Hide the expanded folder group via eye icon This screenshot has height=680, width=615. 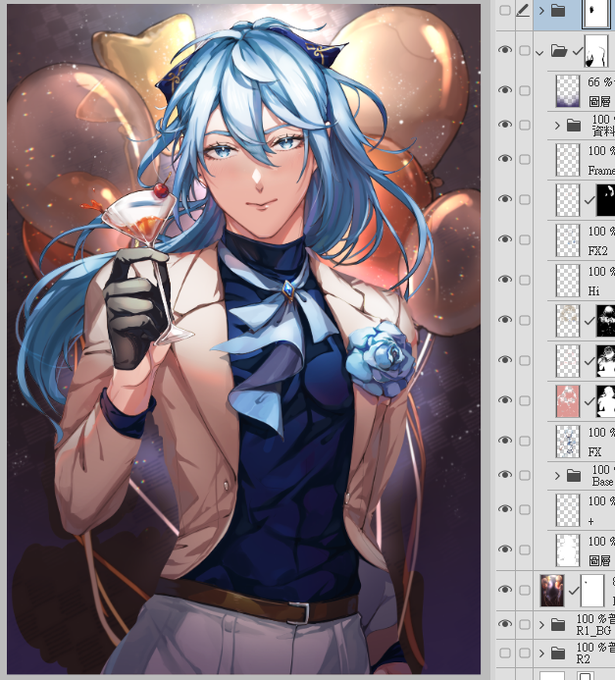[505, 50]
